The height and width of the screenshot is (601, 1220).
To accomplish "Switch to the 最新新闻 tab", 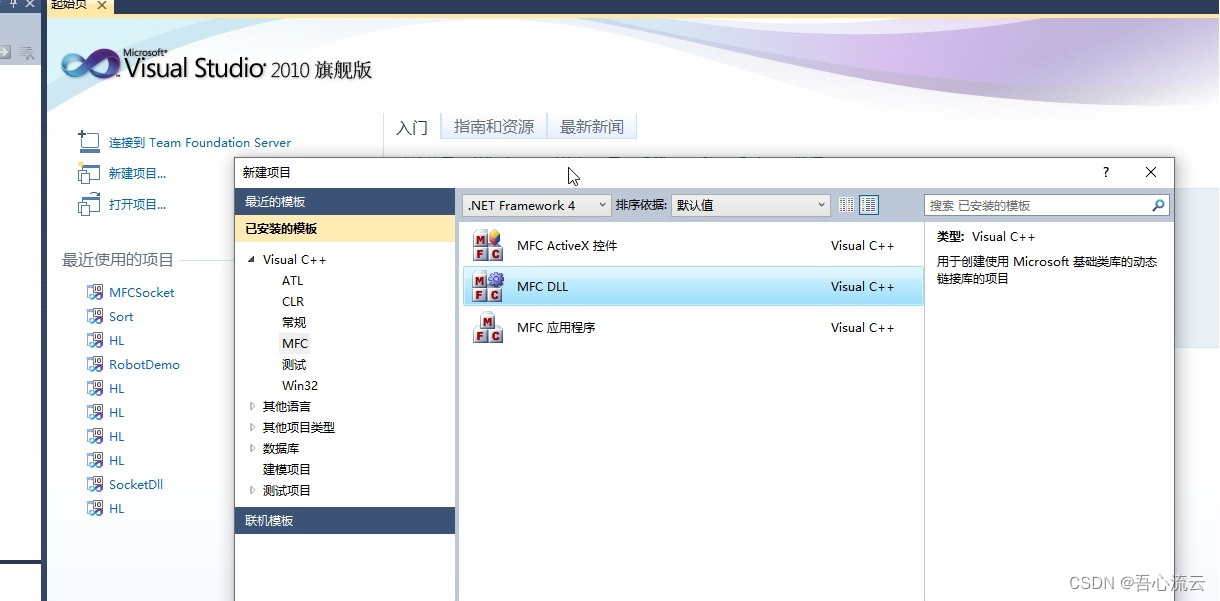I will [592, 127].
